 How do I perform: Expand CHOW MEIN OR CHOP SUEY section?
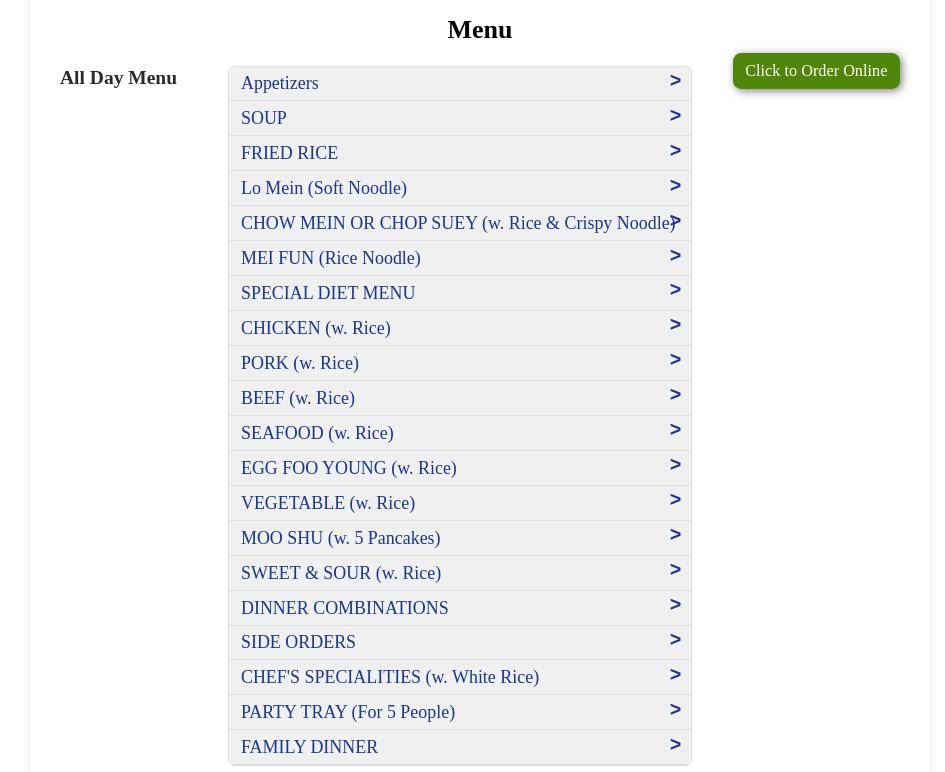point(459,223)
